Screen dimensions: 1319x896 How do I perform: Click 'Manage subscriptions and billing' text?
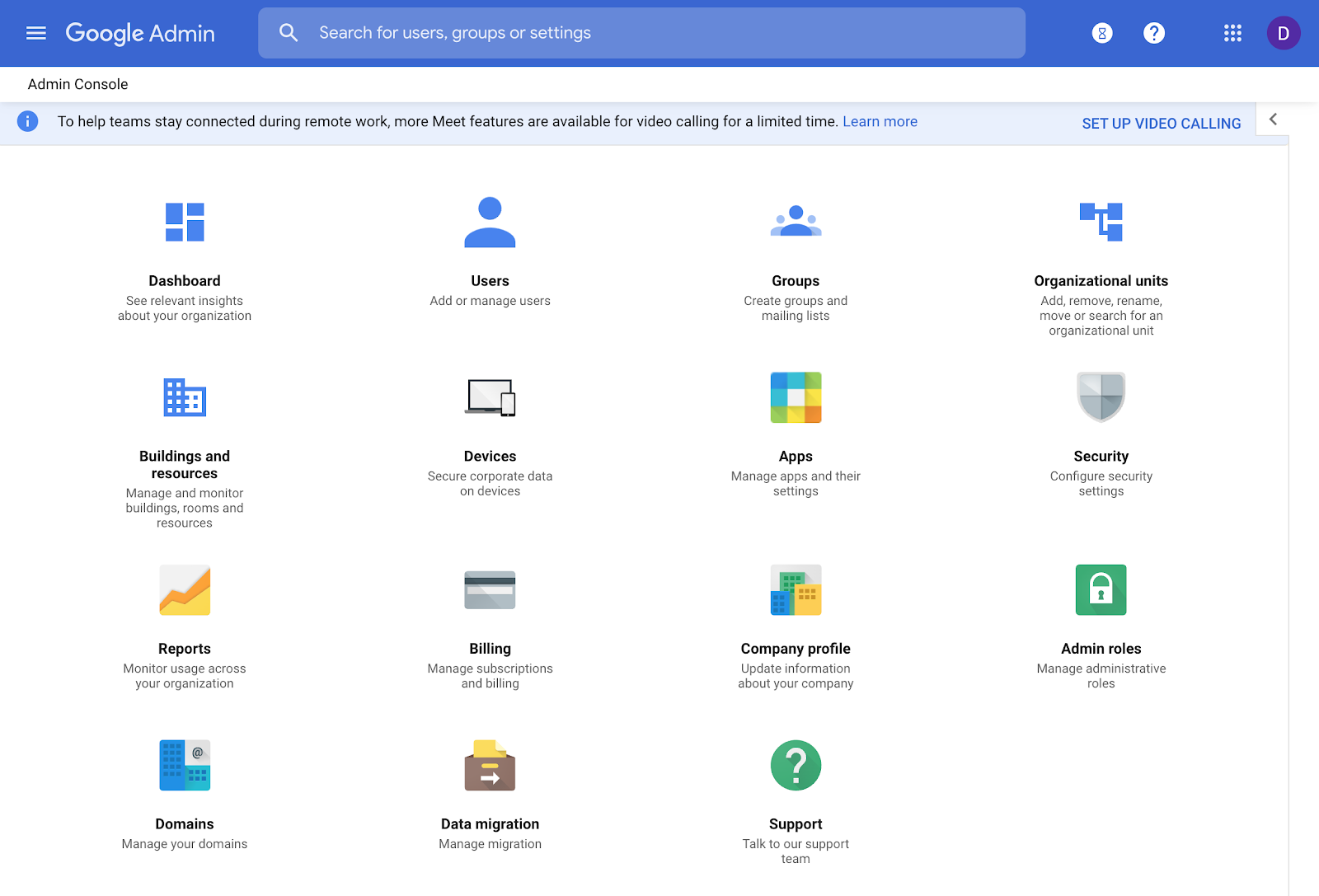490,676
